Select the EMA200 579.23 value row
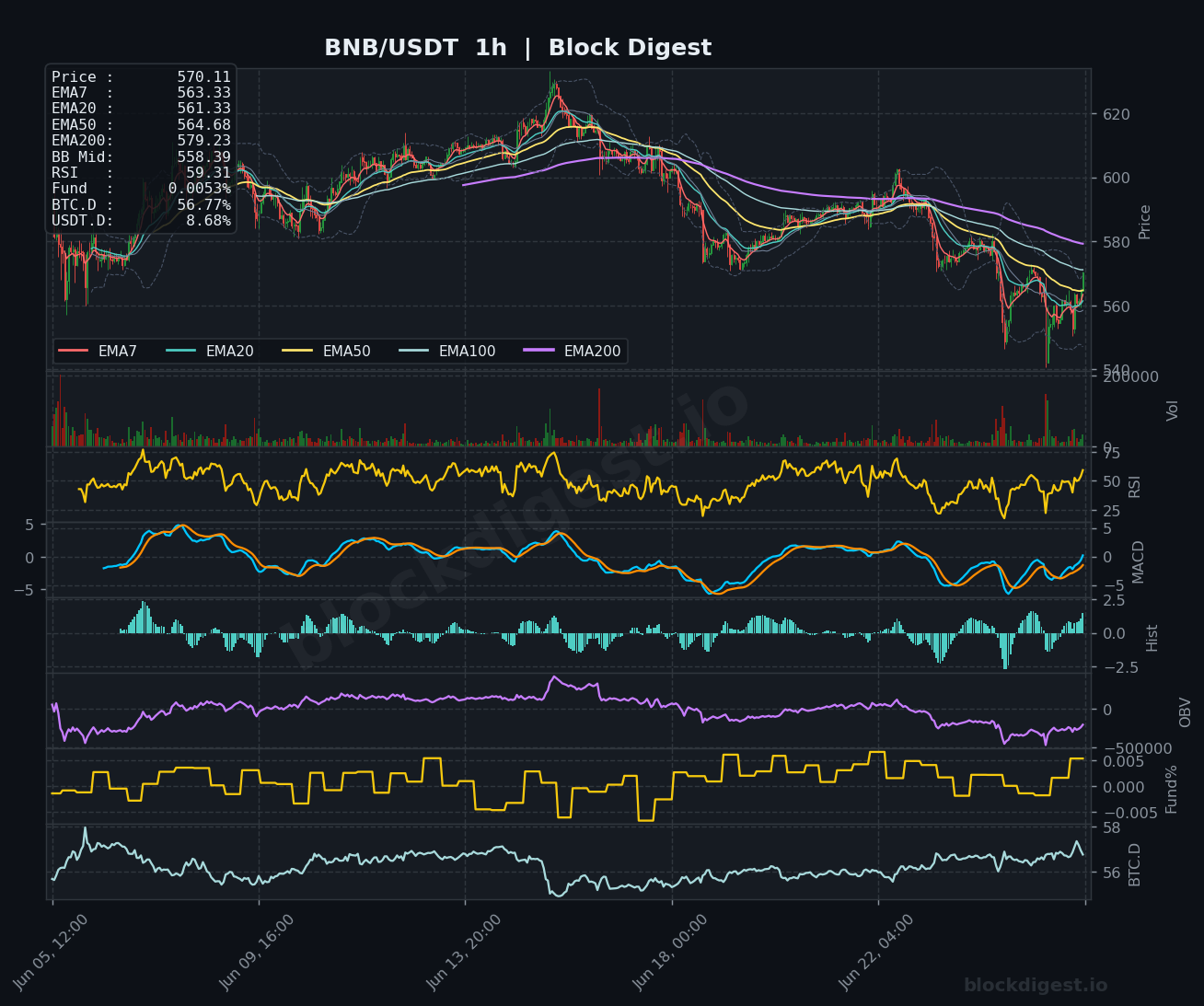The image size is (1204, 1006). point(141,141)
